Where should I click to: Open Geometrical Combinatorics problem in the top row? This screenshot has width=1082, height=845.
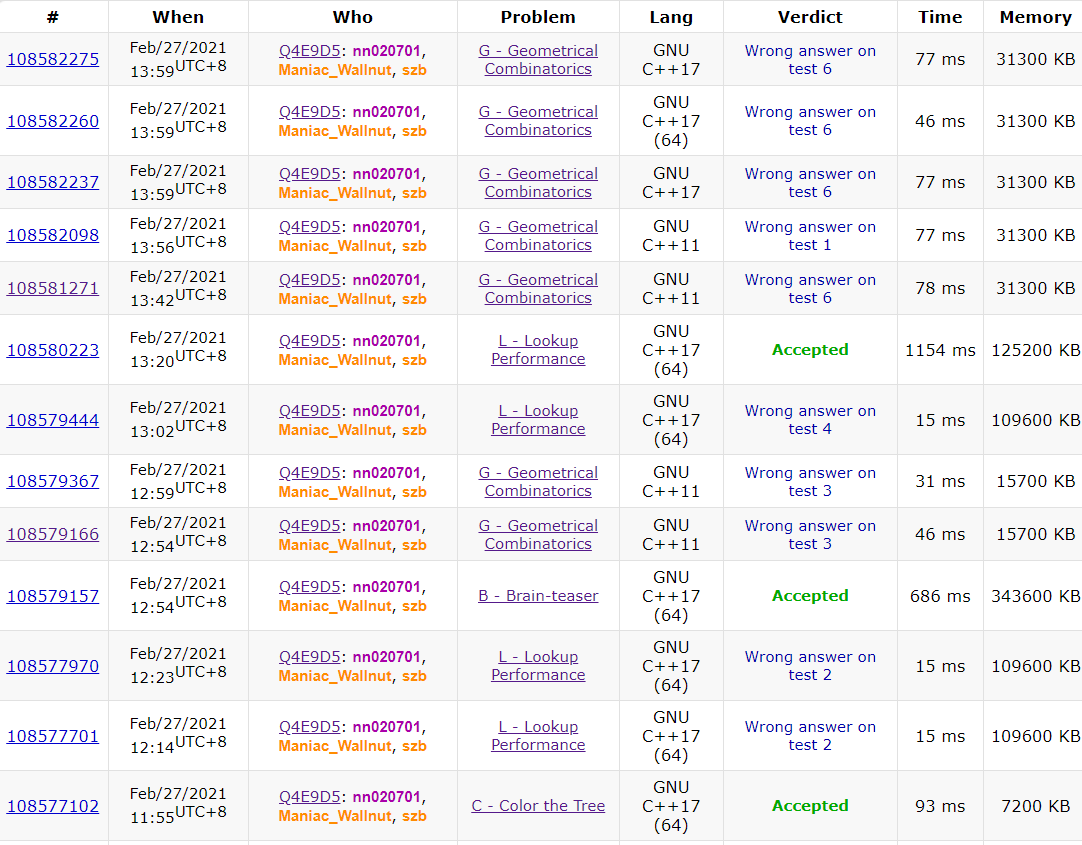(x=538, y=59)
